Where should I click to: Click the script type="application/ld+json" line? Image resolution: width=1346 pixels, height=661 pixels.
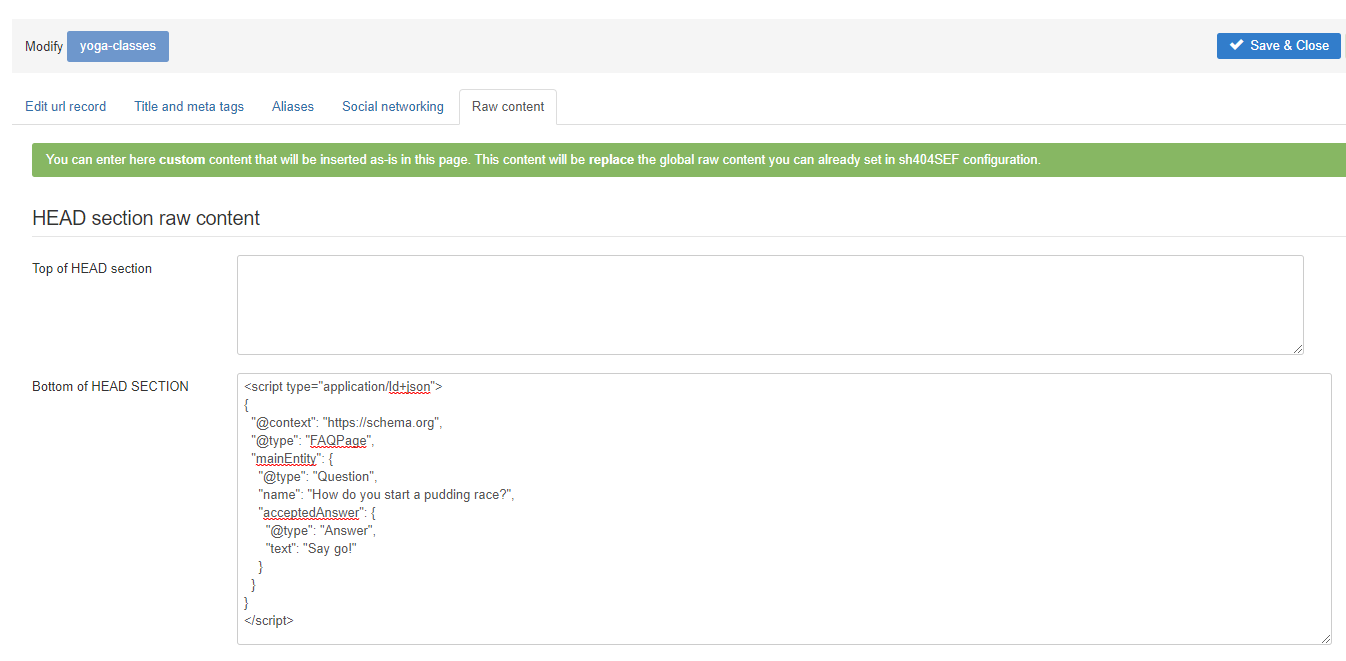343,386
